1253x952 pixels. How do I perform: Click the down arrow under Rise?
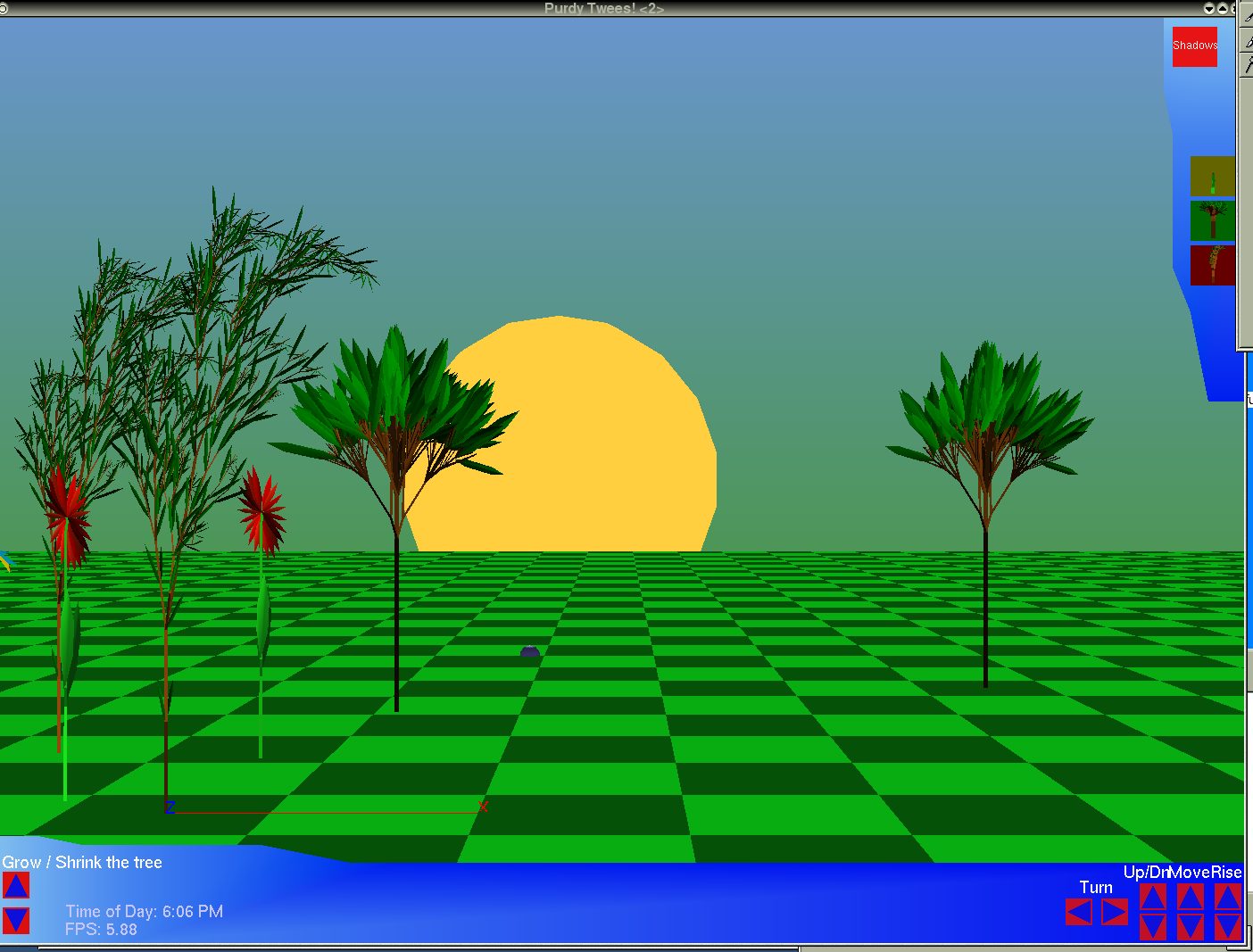click(1228, 927)
